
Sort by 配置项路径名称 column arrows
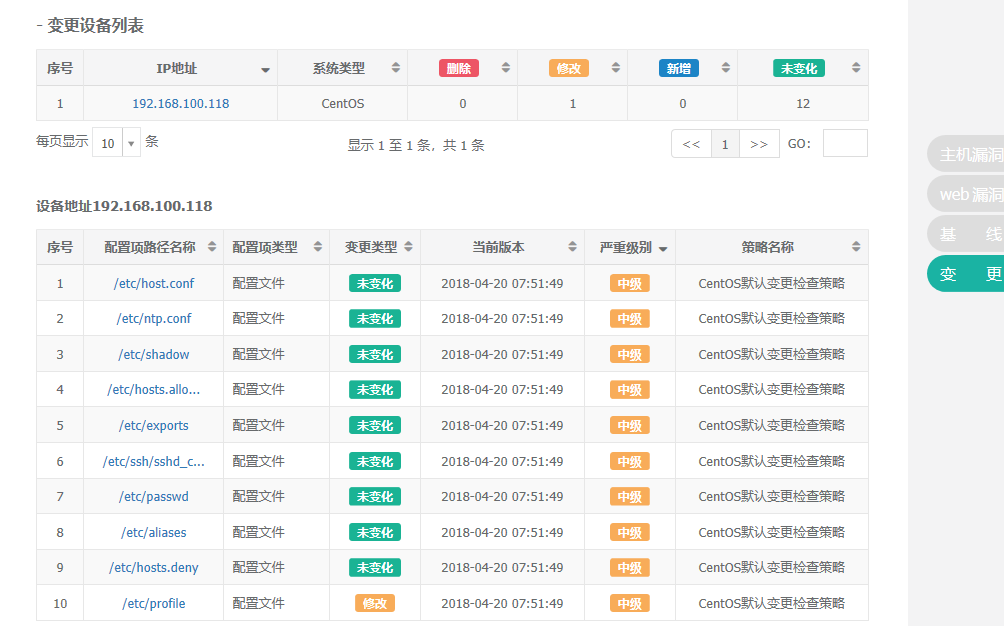(x=212, y=247)
